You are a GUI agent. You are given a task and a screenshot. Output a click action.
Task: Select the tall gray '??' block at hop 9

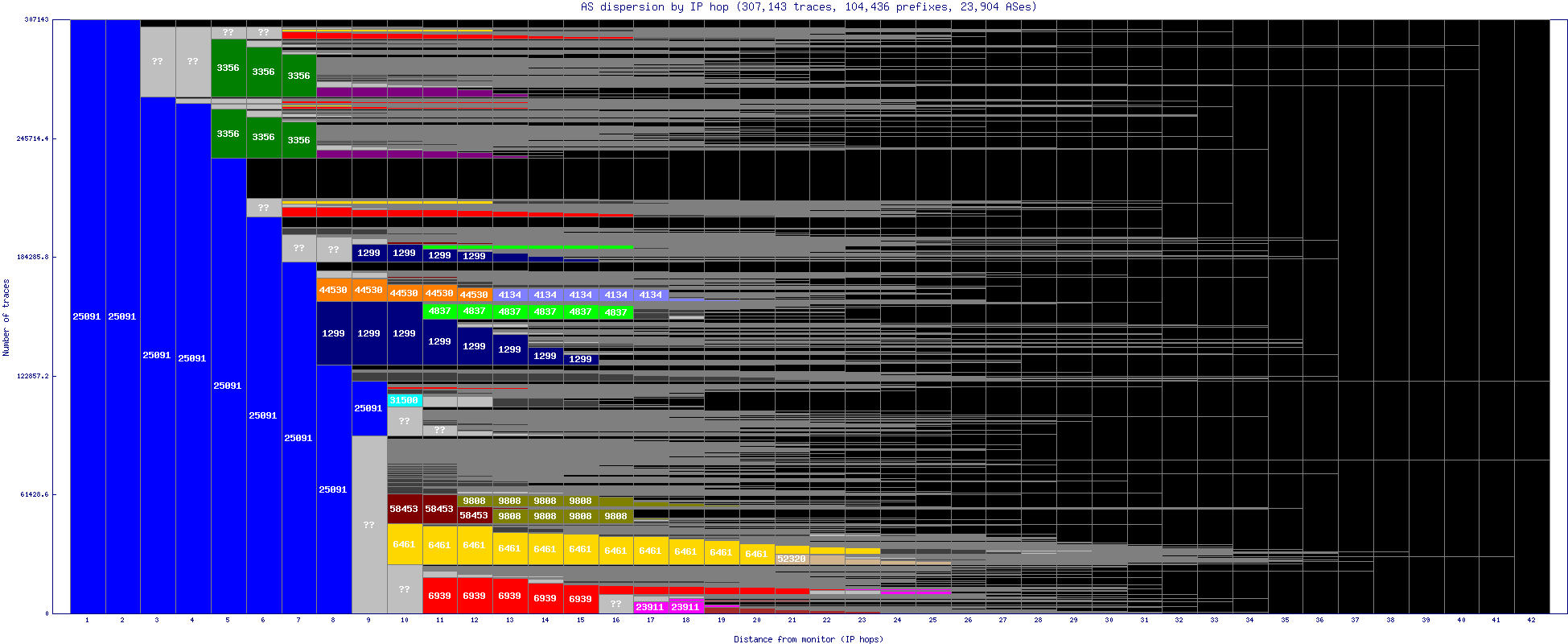(x=369, y=525)
